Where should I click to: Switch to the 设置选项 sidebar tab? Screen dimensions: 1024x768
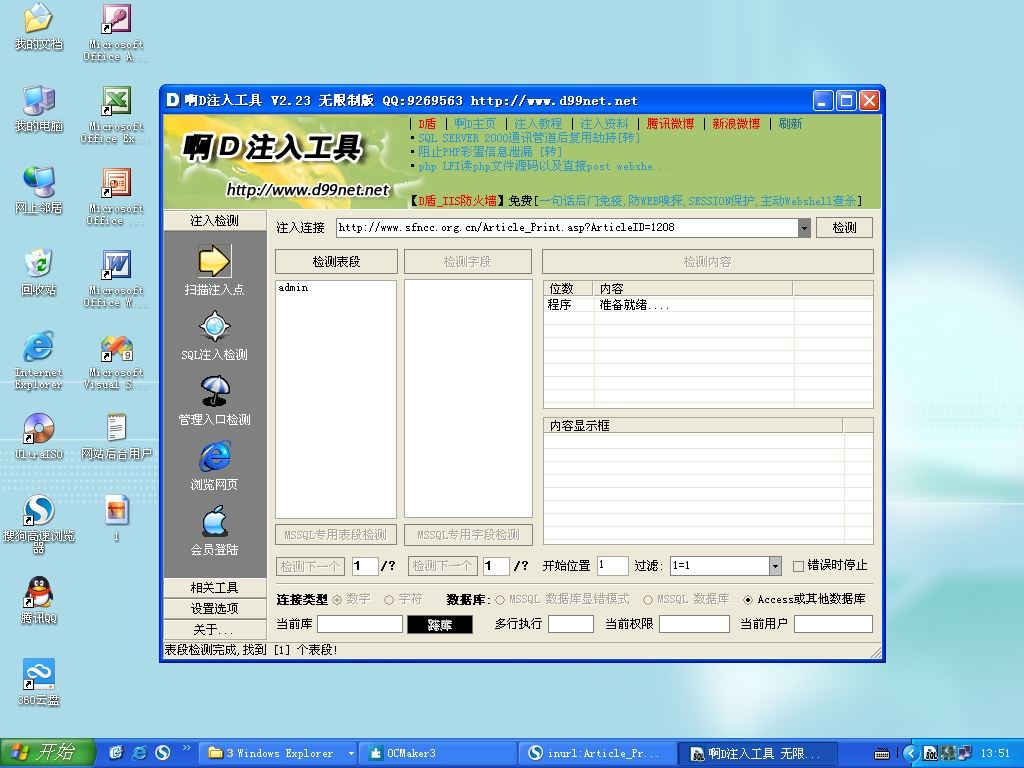tap(214, 609)
